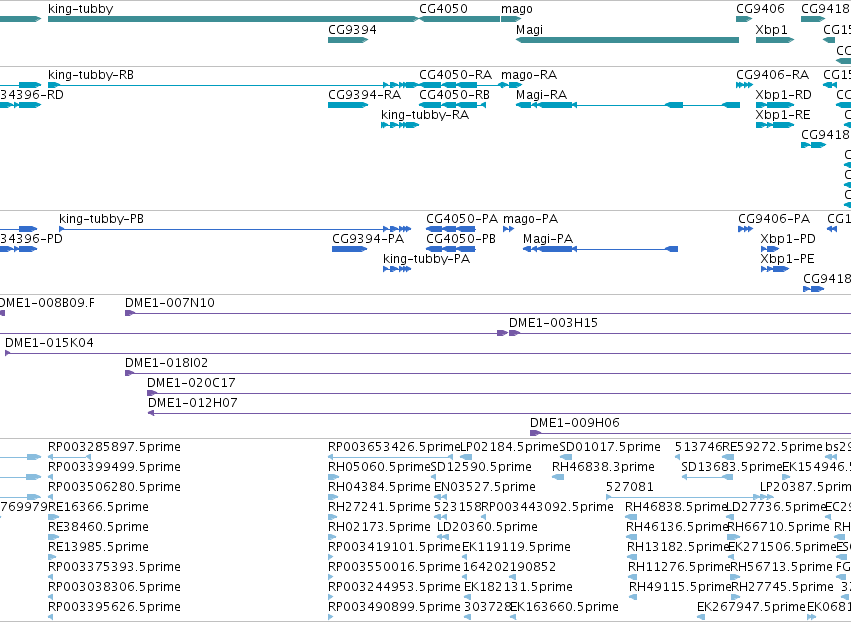The width and height of the screenshot is (851, 622).
Task: Select EST RP003244953.5prime
Action: (331, 596)
